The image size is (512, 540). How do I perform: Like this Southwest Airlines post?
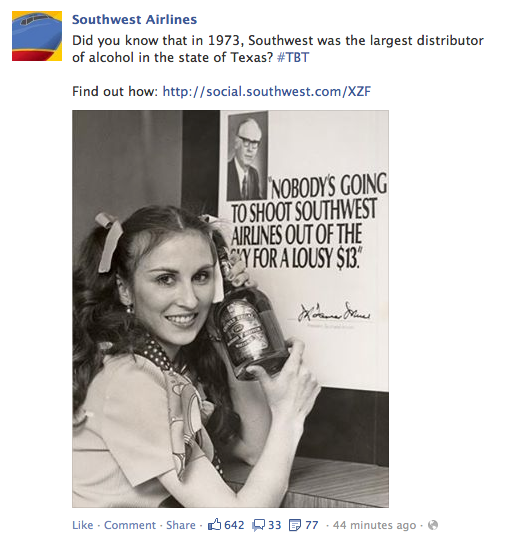83,525
